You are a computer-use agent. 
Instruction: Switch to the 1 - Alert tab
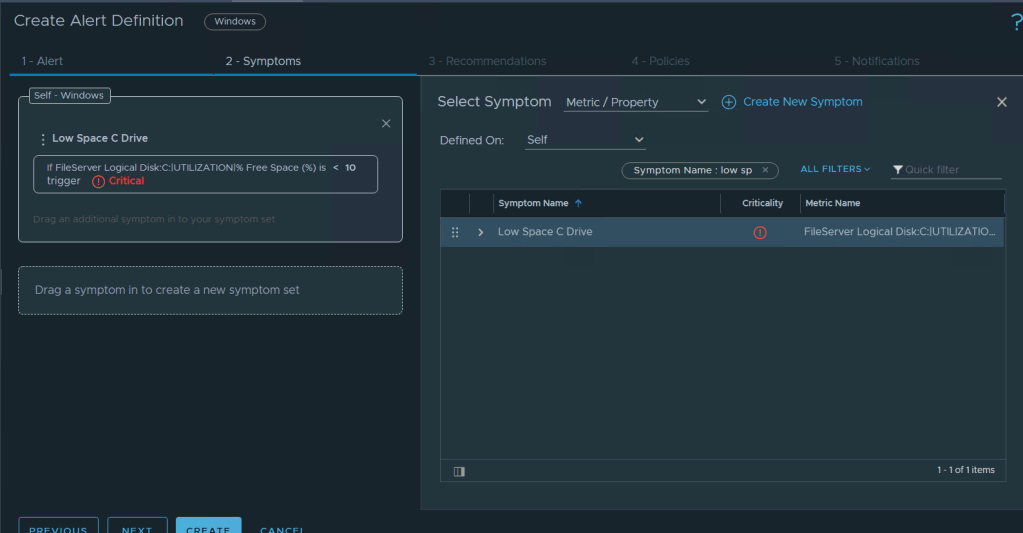click(x=43, y=61)
